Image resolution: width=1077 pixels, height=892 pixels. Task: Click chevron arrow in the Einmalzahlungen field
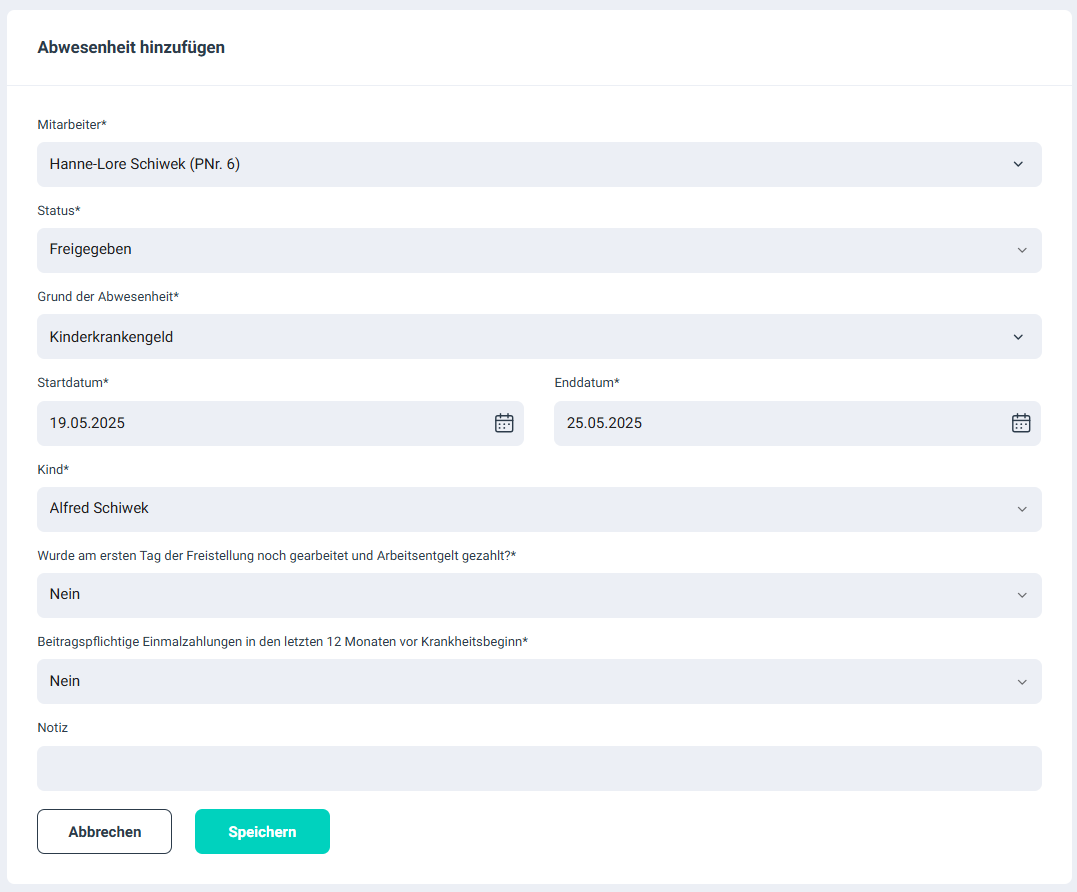pyautogui.click(x=1021, y=682)
